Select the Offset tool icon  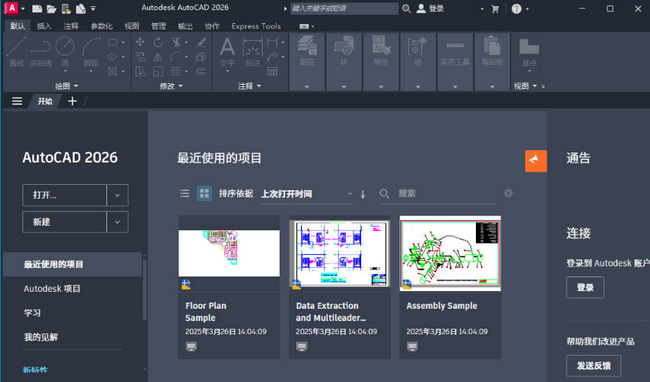[201, 71]
